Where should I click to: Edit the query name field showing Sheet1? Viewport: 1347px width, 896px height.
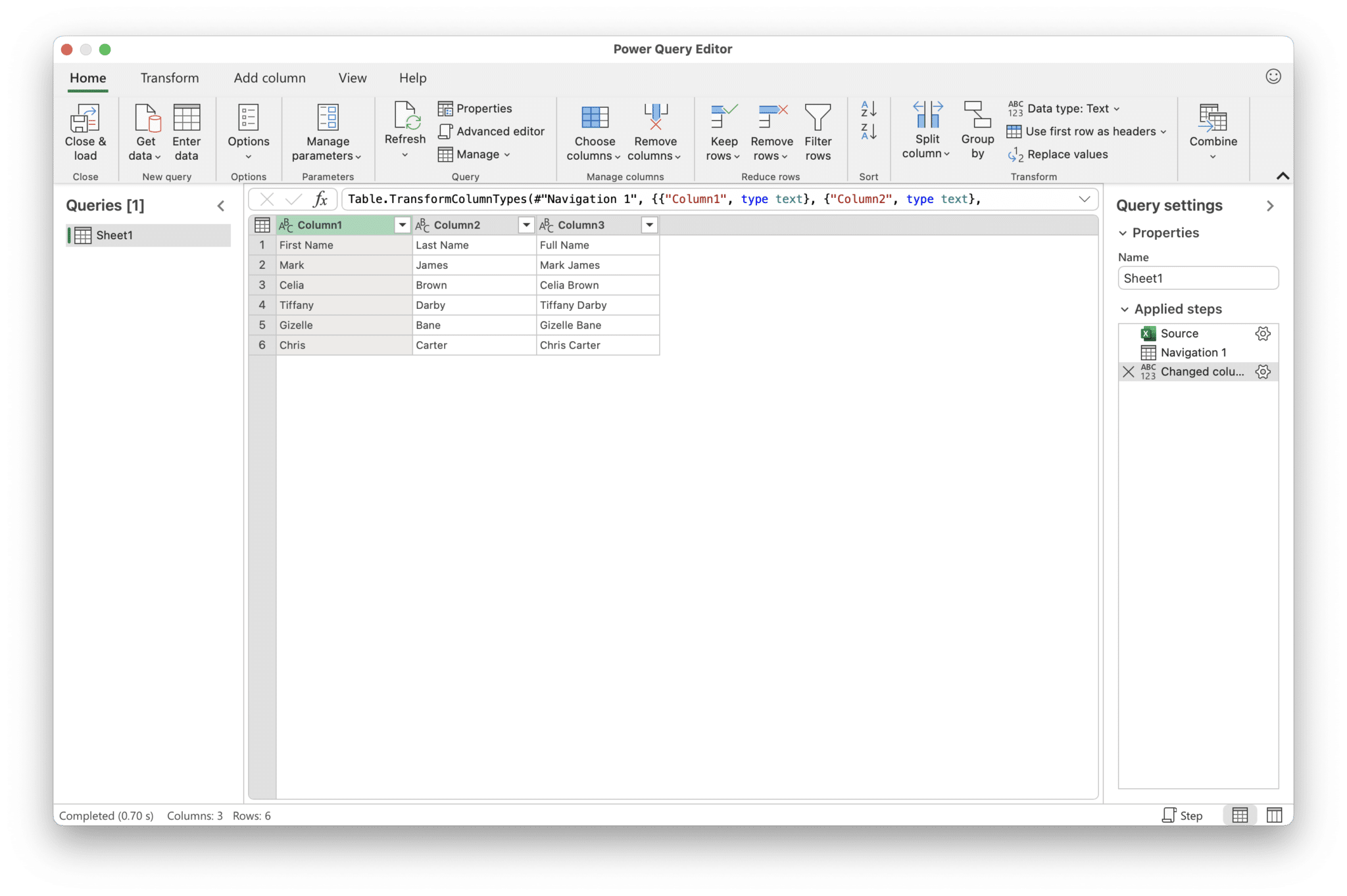click(x=1197, y=277)
